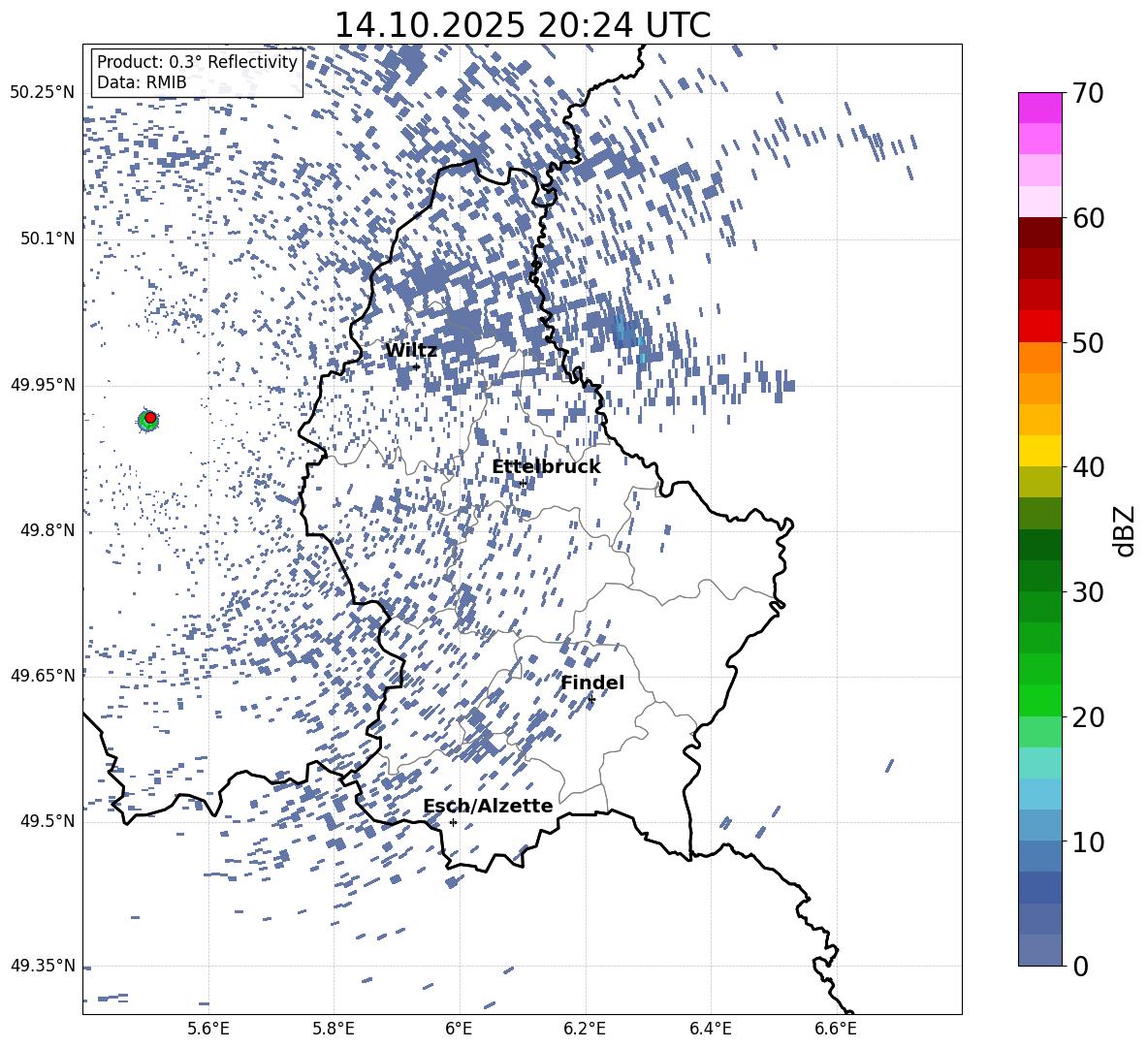
Task: Click the Ettelbruck city label
Action: tap(546, 467)
